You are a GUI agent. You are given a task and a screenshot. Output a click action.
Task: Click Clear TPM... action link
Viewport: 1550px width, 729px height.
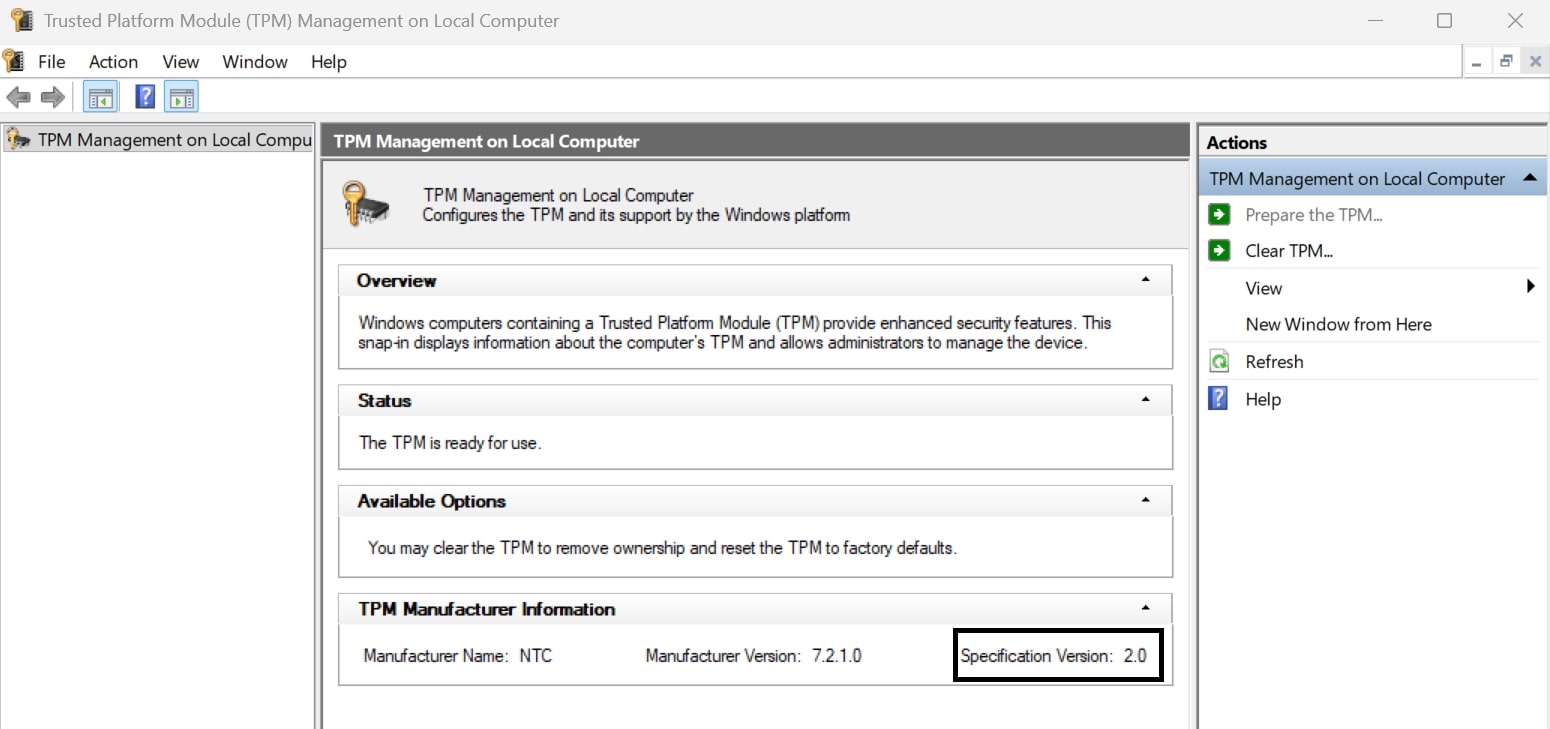(x=1289, y=251)
